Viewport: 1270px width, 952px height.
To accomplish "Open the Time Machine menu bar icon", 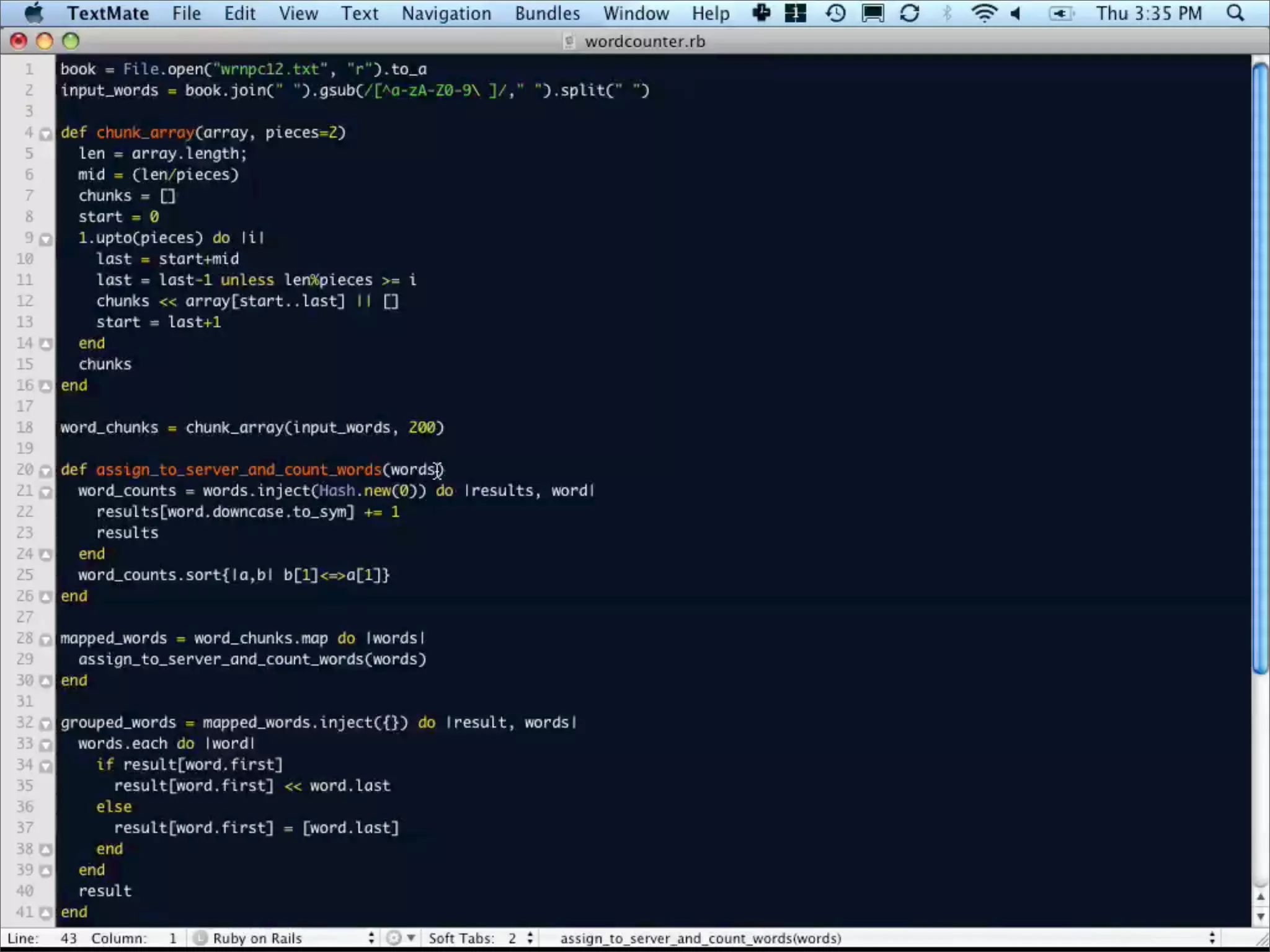I will tap(835, 14).
